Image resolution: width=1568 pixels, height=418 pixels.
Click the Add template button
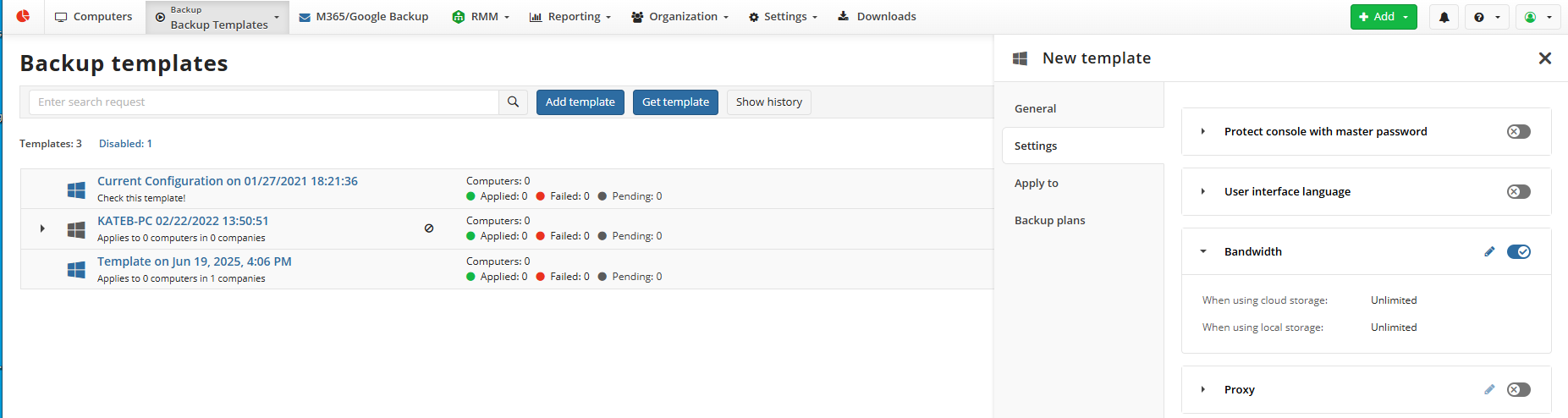[x=580, y=102]
